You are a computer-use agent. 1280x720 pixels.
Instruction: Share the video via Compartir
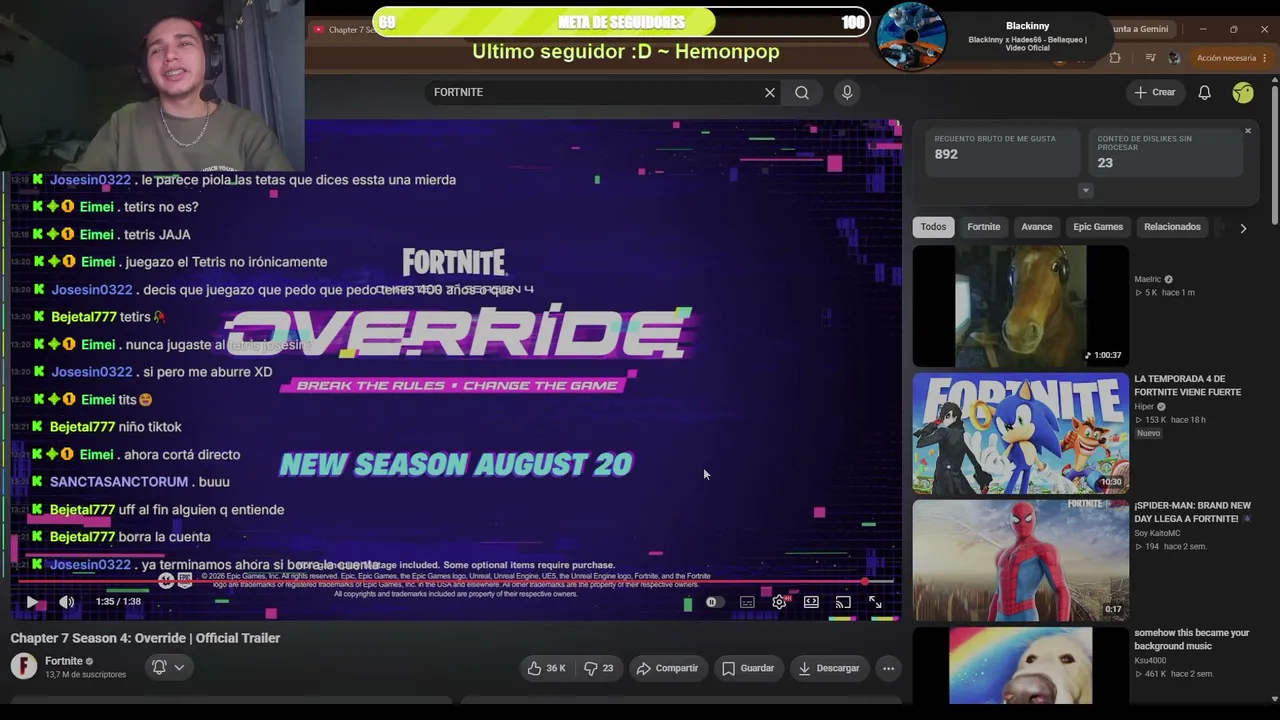click(x=667, y=668)
